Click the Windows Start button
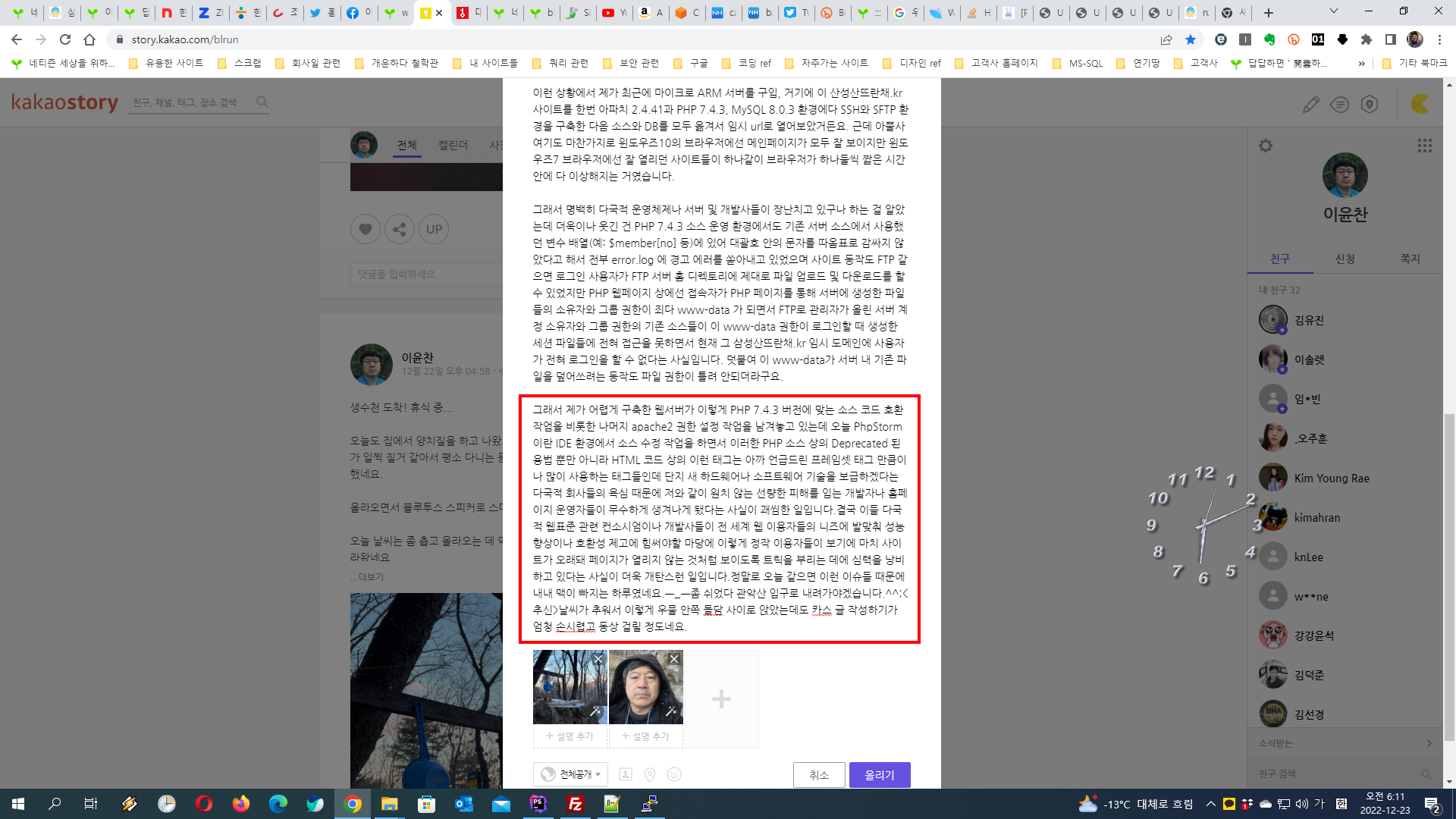This screenshot has width=1456, height=819. pyautogui.click(x=18, y=804)
